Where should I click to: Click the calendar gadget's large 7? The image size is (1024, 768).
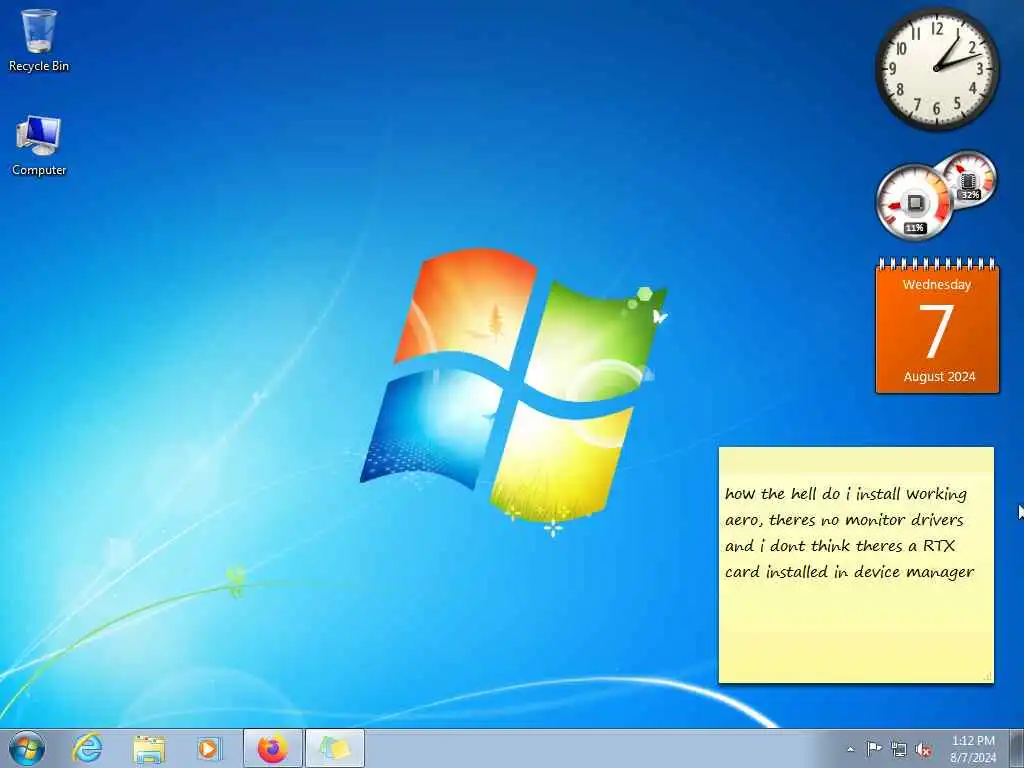point(936,331)
